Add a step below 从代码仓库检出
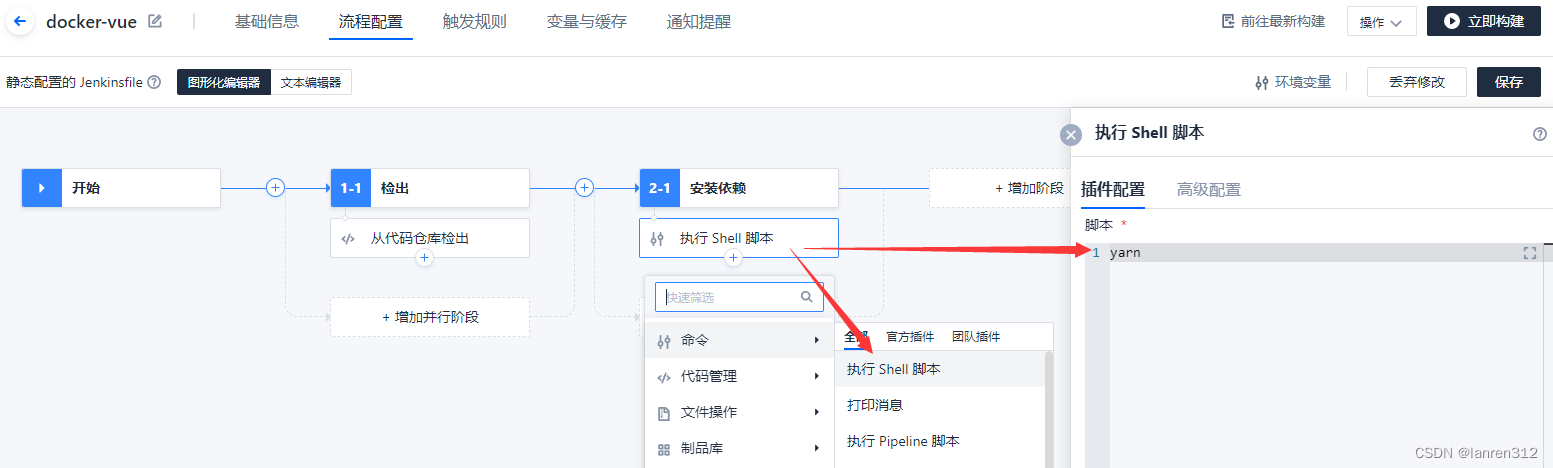This screenshot has width=1553, height=468. [x=424, y=258]
